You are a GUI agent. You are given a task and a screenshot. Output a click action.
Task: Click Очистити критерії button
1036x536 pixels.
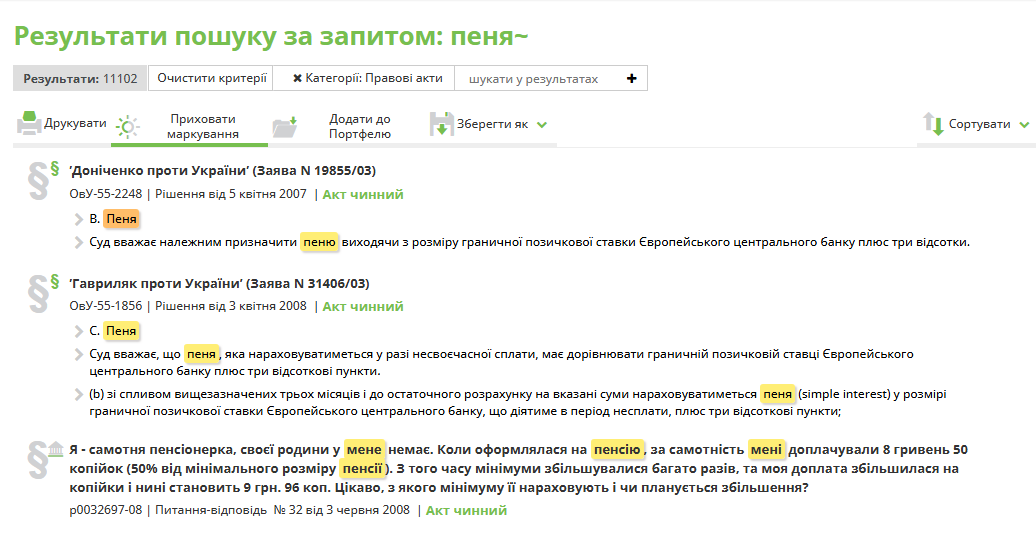coord(212,78)
